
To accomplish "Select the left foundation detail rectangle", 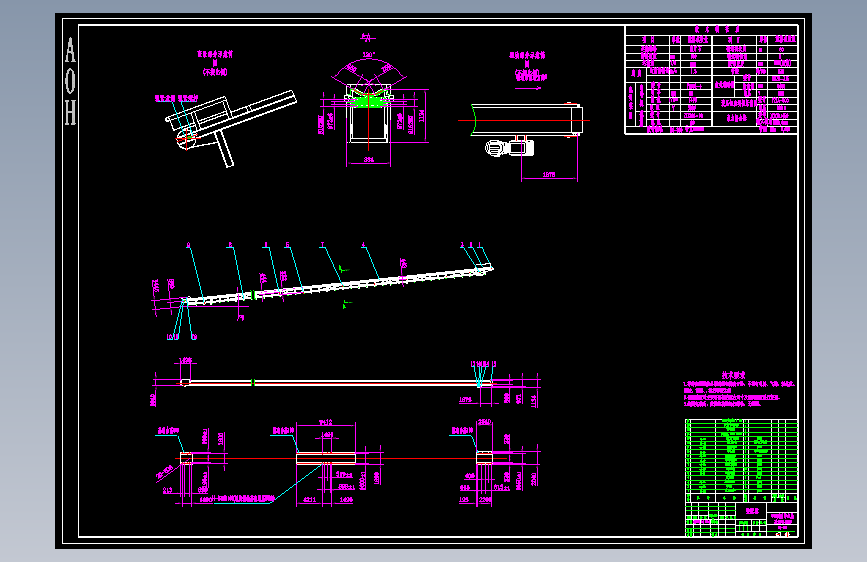I will click(186, 458).
